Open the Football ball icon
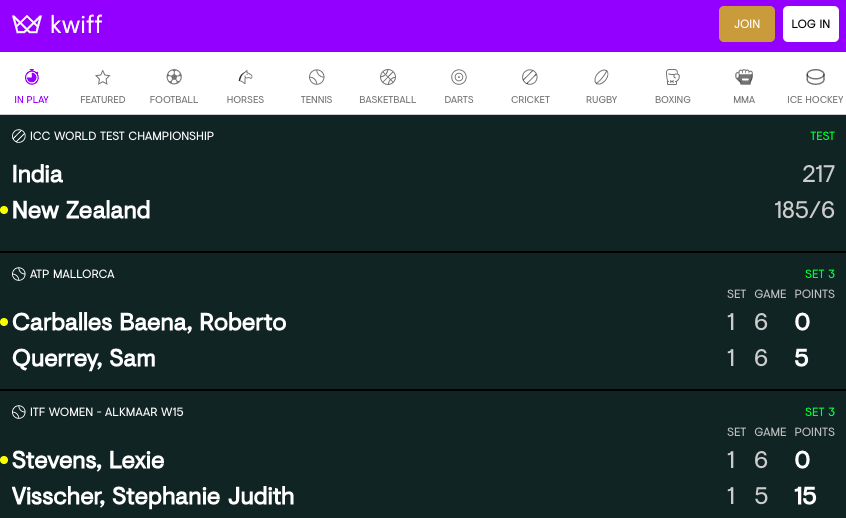 174,77
